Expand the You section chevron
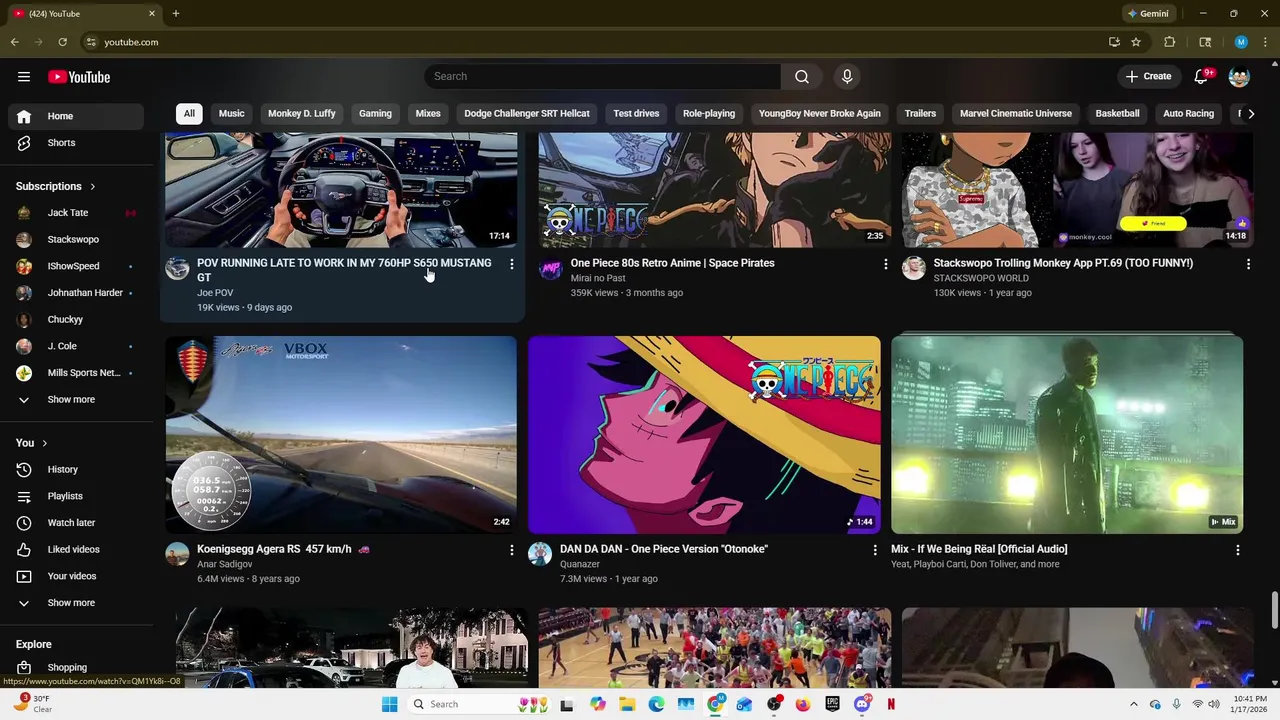Viewport: 1280px width, 720px height. (x=44, y=443)
